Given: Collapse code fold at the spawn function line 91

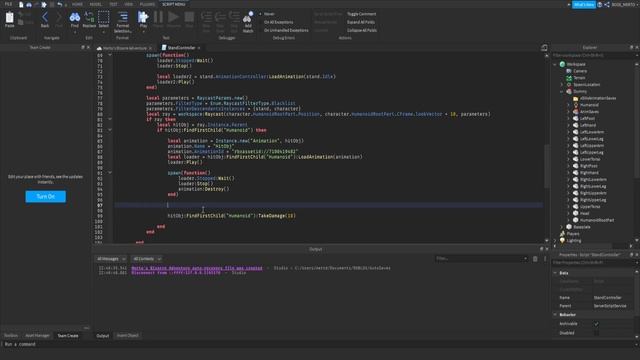Looking at the screenshot, I should [110, 173].
